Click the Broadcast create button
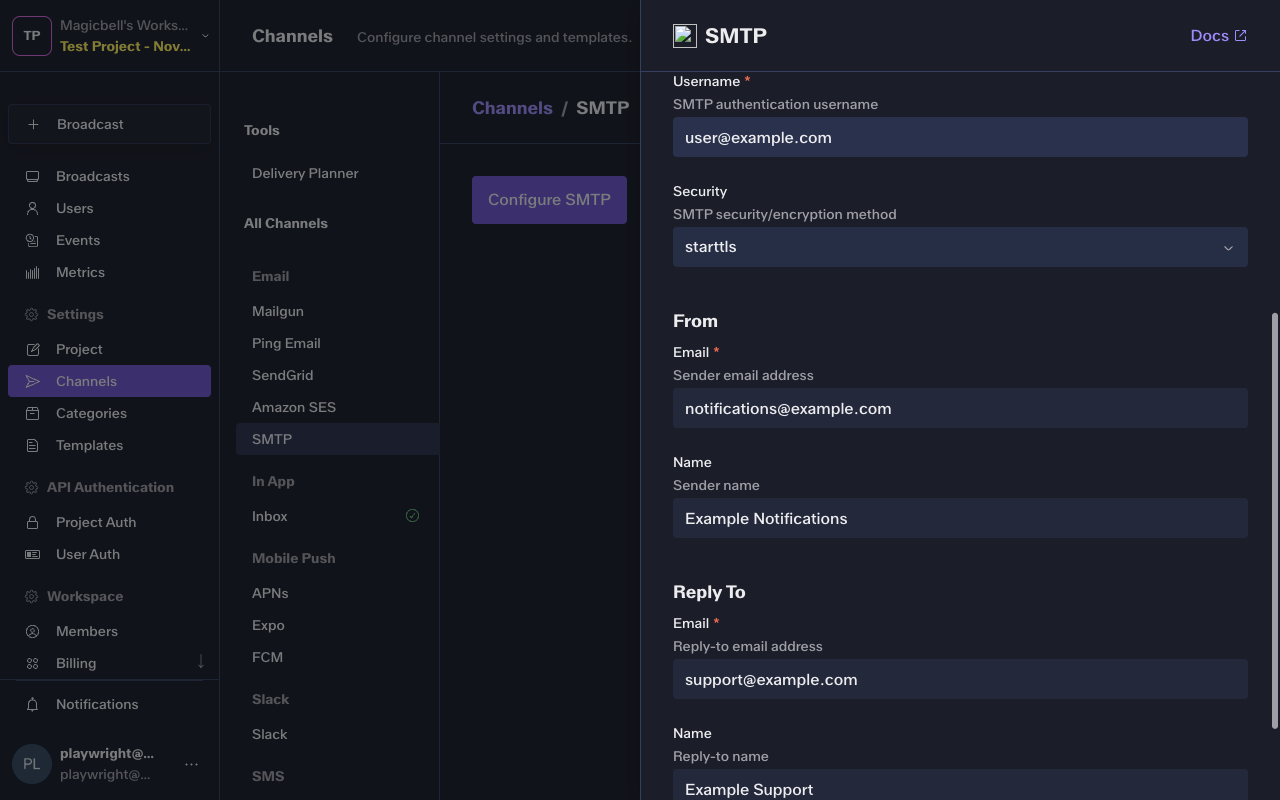The height and width of the screenshot is (800, 1280). [109, 124]
